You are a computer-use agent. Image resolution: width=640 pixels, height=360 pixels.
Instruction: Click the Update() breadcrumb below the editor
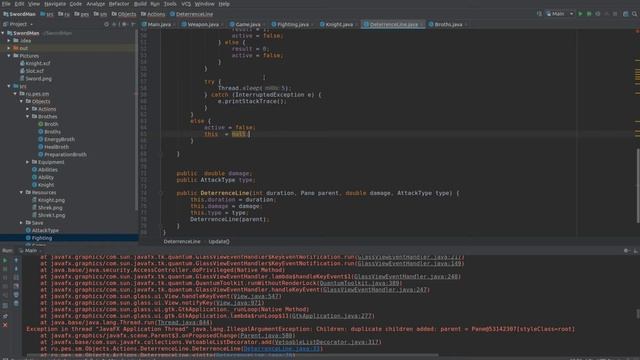coord(219,242)
